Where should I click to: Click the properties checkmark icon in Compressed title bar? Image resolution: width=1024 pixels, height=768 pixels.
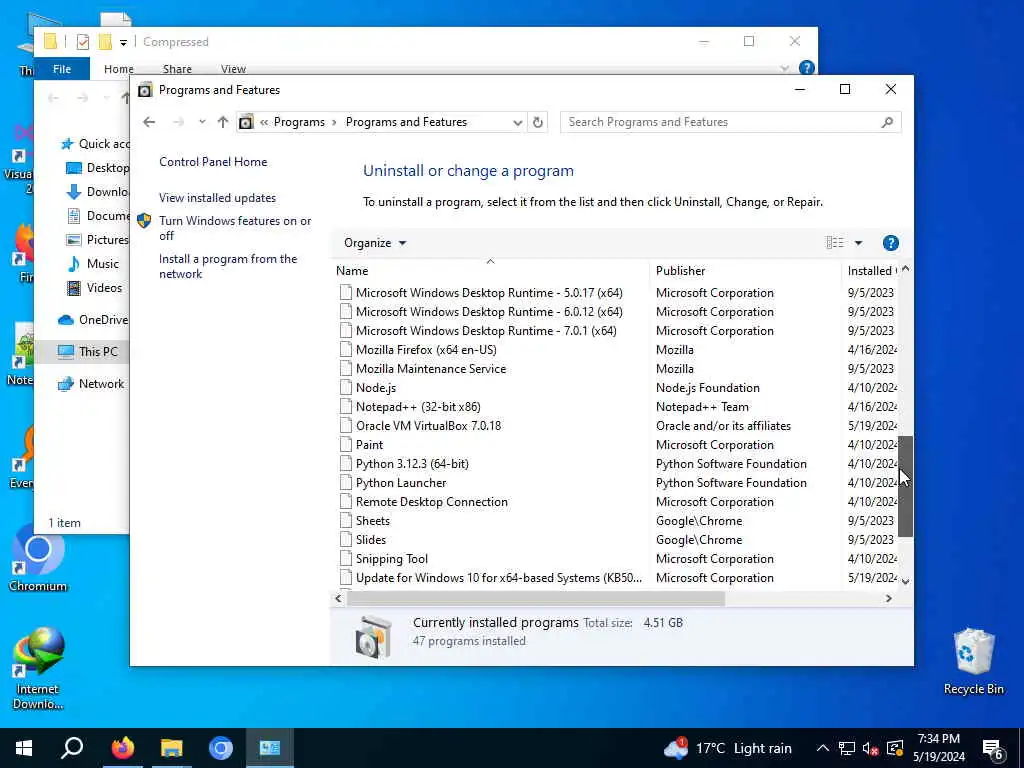(x=83, y=42)
